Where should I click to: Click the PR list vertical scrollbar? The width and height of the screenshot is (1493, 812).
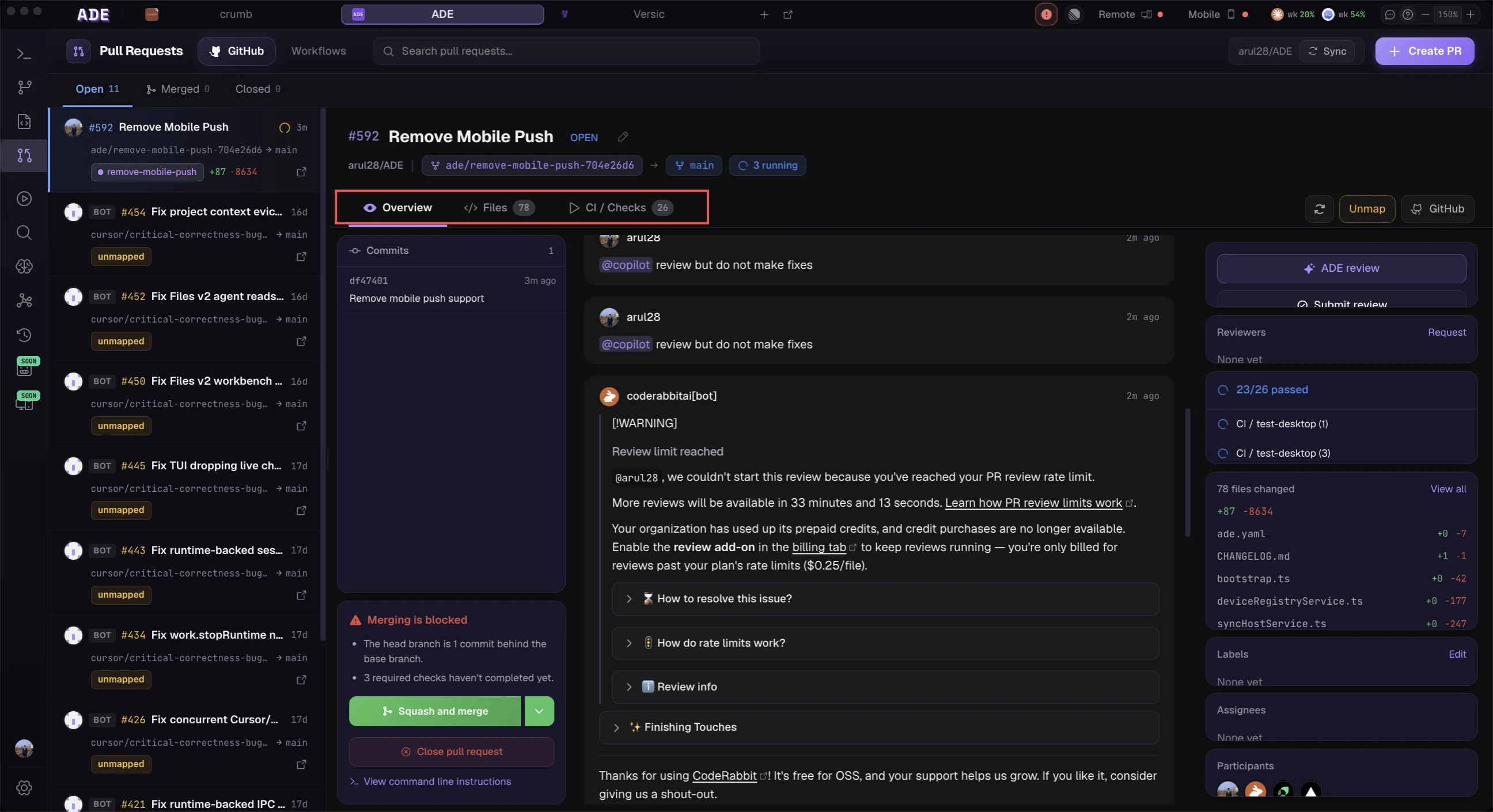[323, 374]
